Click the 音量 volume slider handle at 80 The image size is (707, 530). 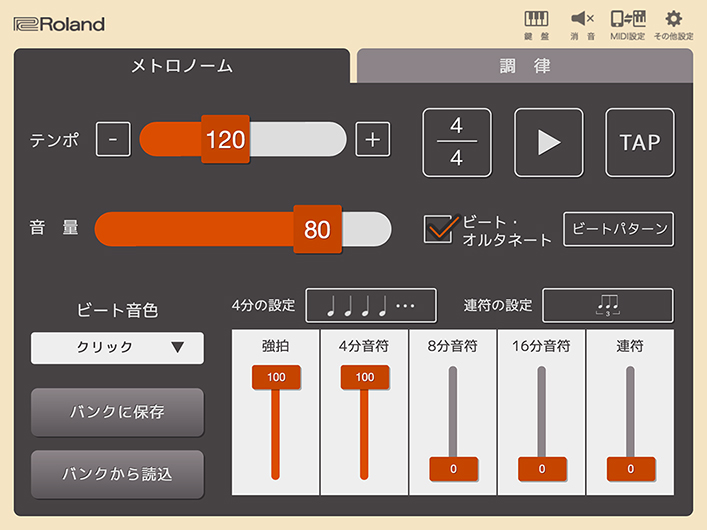click(317, 229)
